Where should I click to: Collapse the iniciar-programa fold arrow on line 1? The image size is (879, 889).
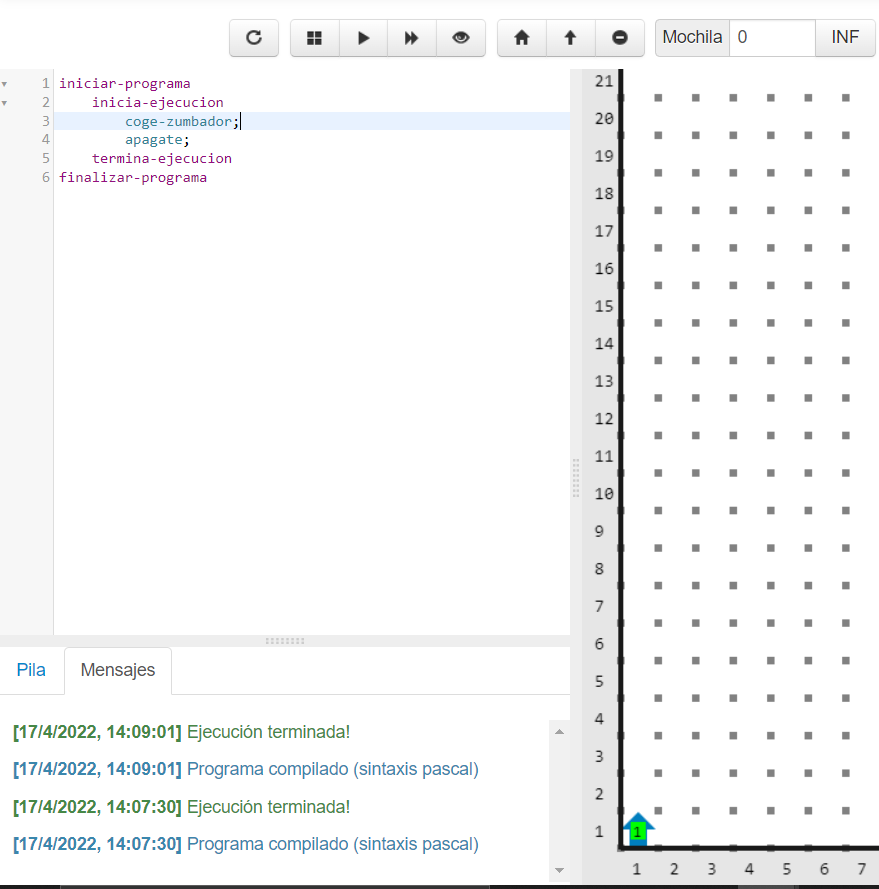[x=5, y=84]
